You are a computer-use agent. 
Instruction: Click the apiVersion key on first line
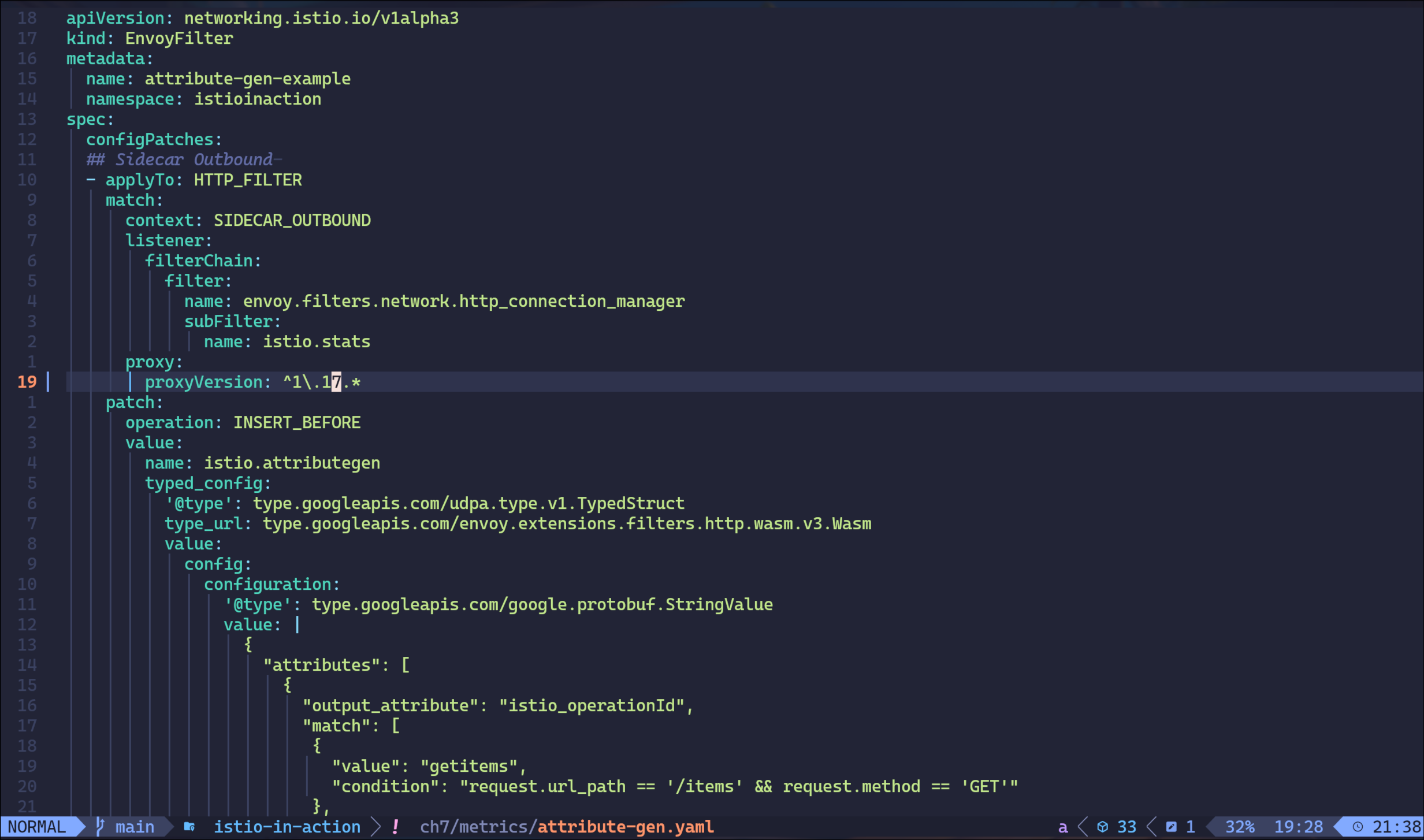115,18
